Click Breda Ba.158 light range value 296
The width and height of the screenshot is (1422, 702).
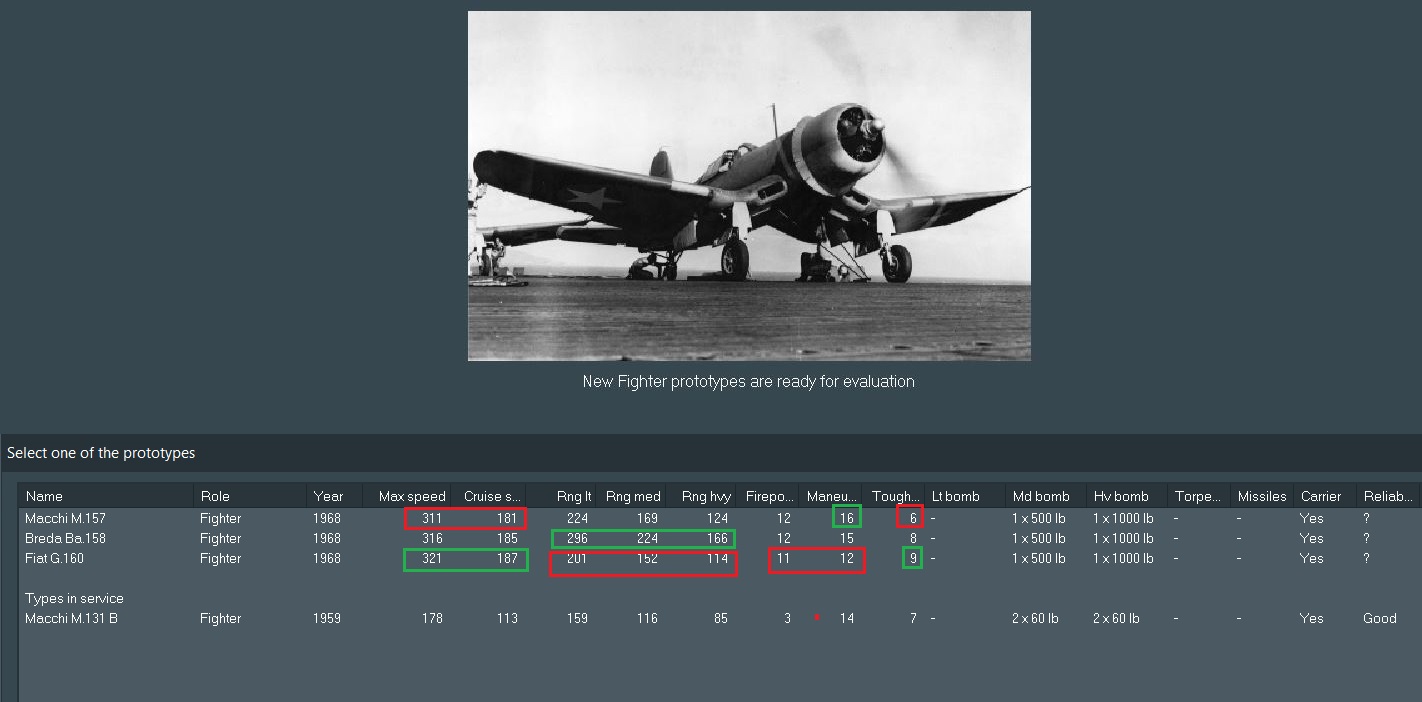pyautogui.click(x=577, y=539)
